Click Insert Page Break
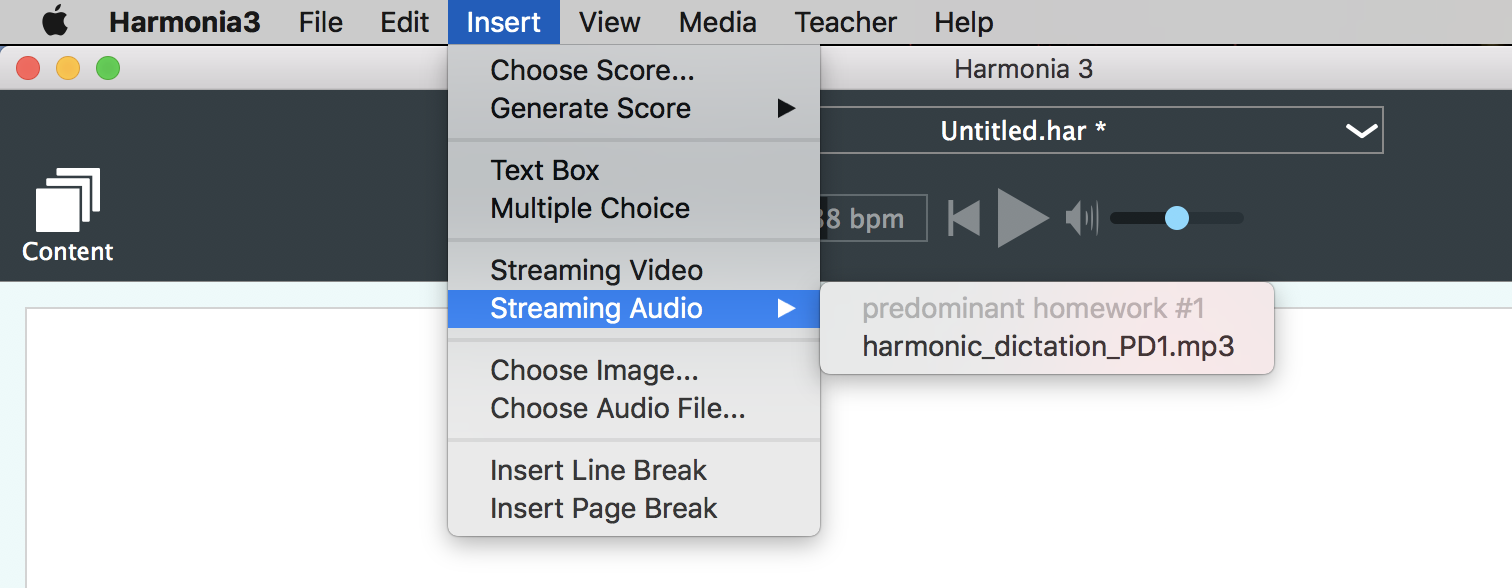This screenshot has width=1512, height=588. [603, 508]
